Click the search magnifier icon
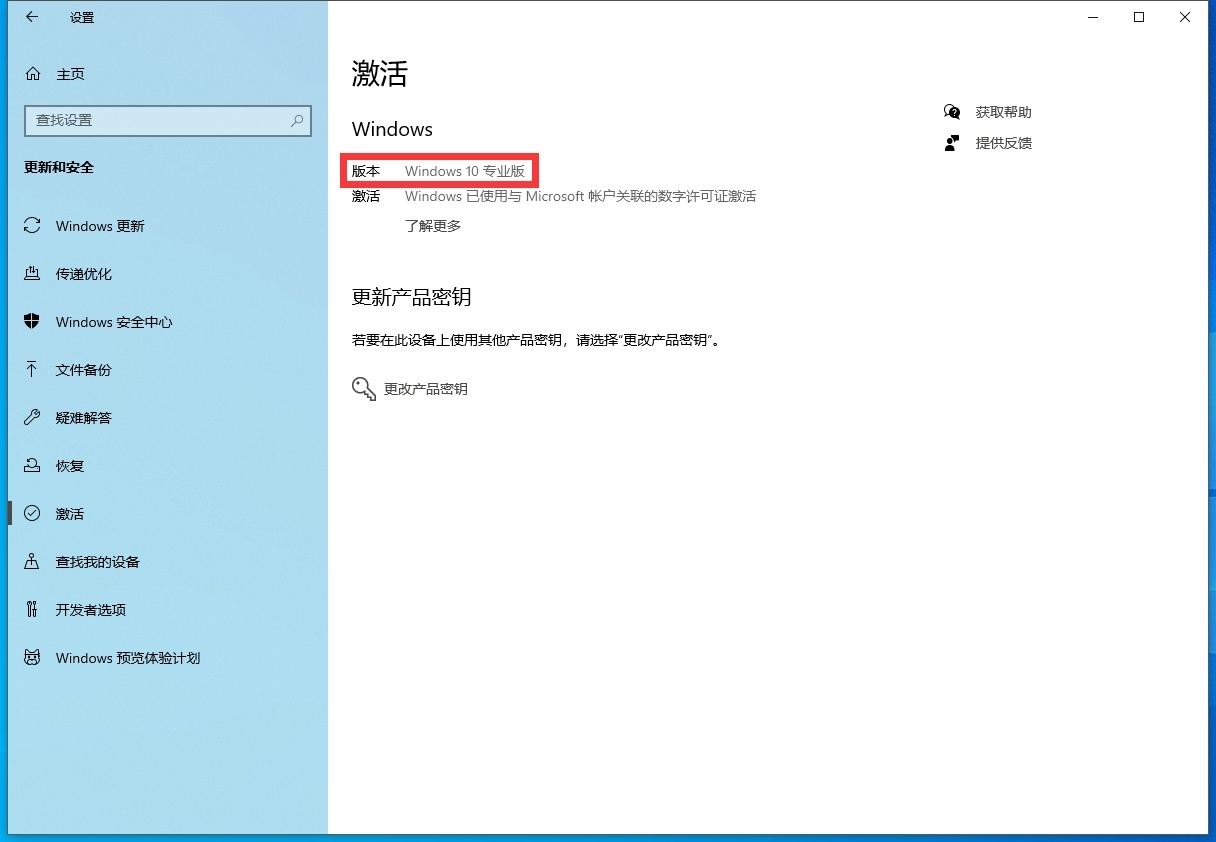 click(297, 120)
